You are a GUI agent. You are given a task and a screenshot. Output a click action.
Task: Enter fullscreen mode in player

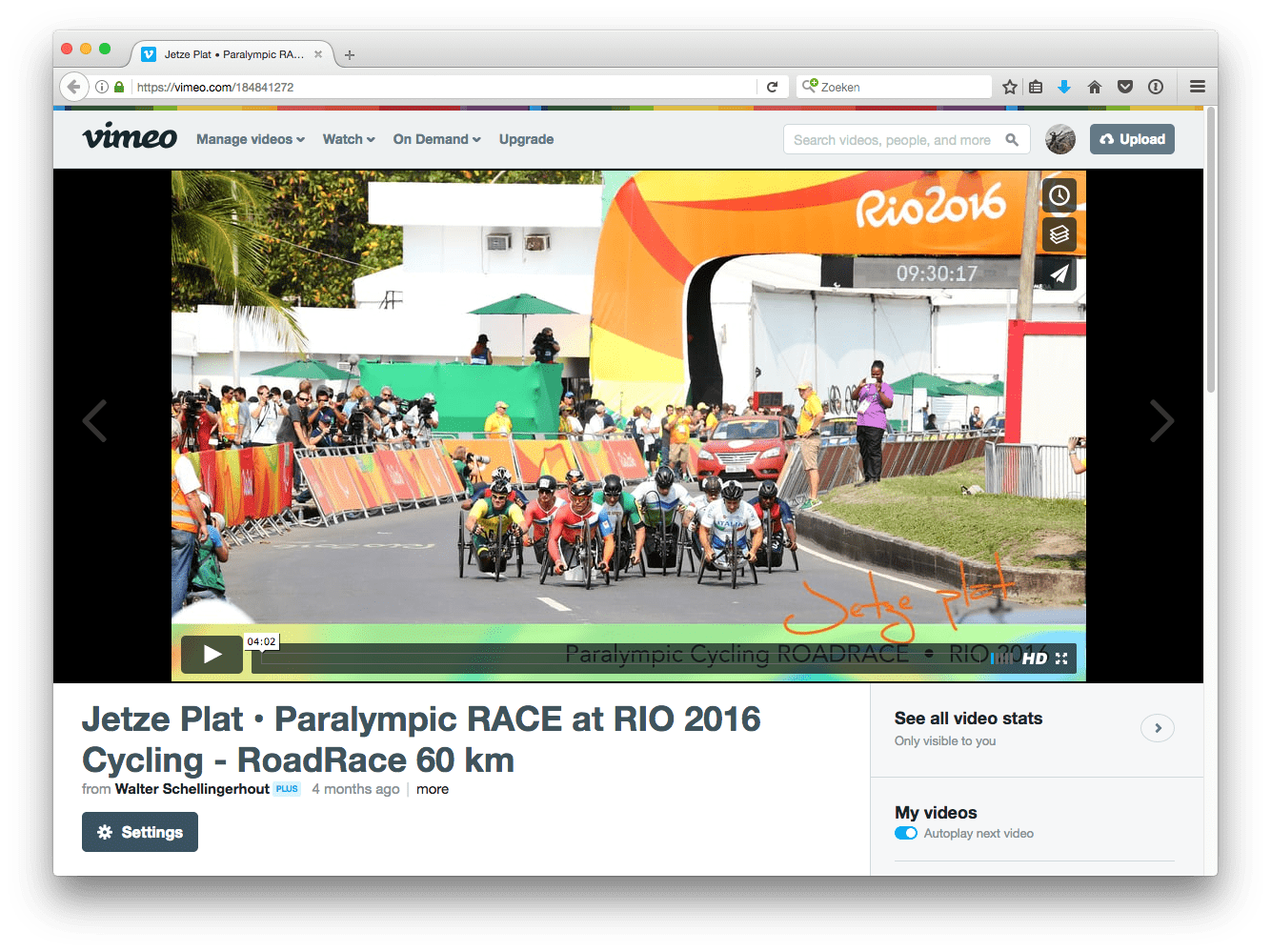(1061, 658)
